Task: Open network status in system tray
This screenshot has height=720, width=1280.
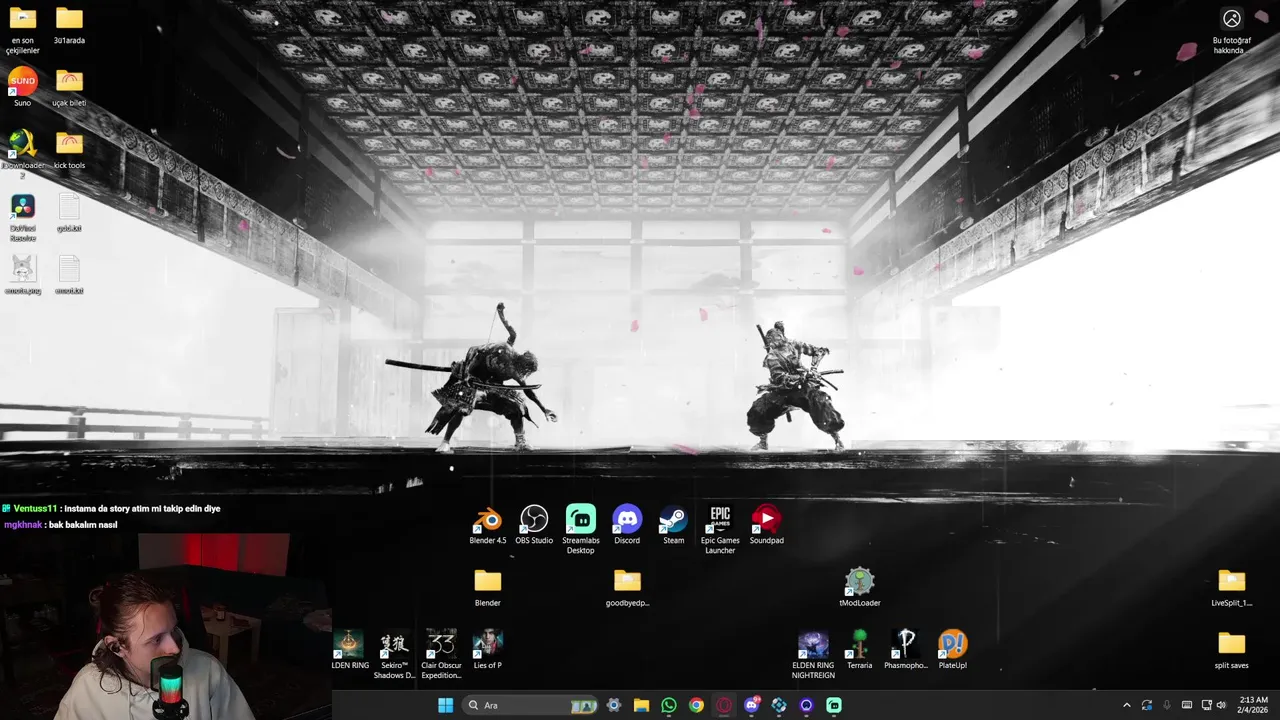Action: [1206, 705]
